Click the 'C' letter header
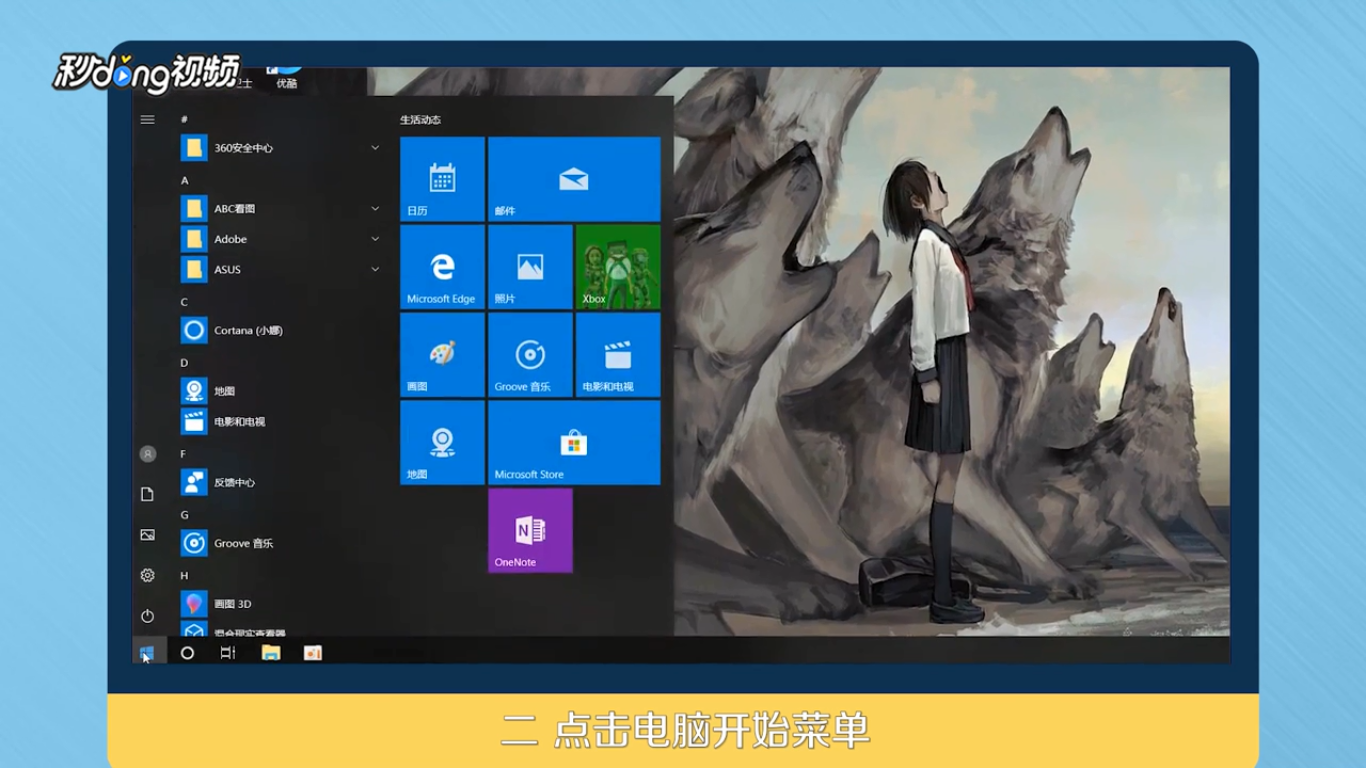This screenshot has height=768, width=1366. [184, 302]
